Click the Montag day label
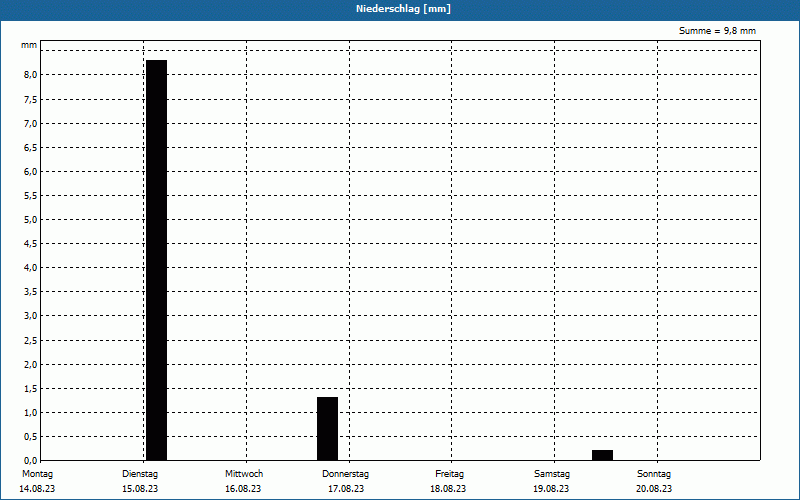Screen dimensions: 800x500 [x=37, y=473]
